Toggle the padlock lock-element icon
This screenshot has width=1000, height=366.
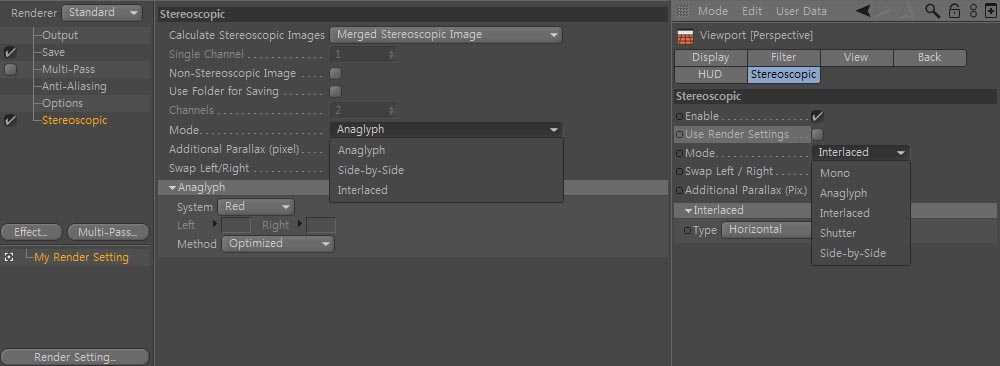[x=954, y=11]
